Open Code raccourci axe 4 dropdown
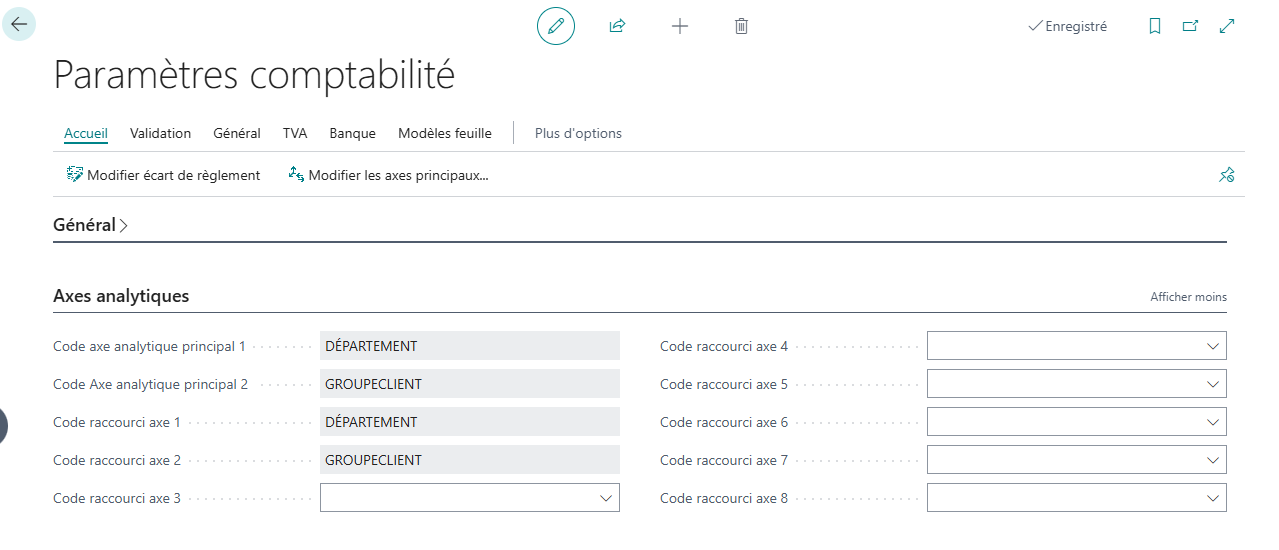The image size is (1279, 550). [1212, 346]
